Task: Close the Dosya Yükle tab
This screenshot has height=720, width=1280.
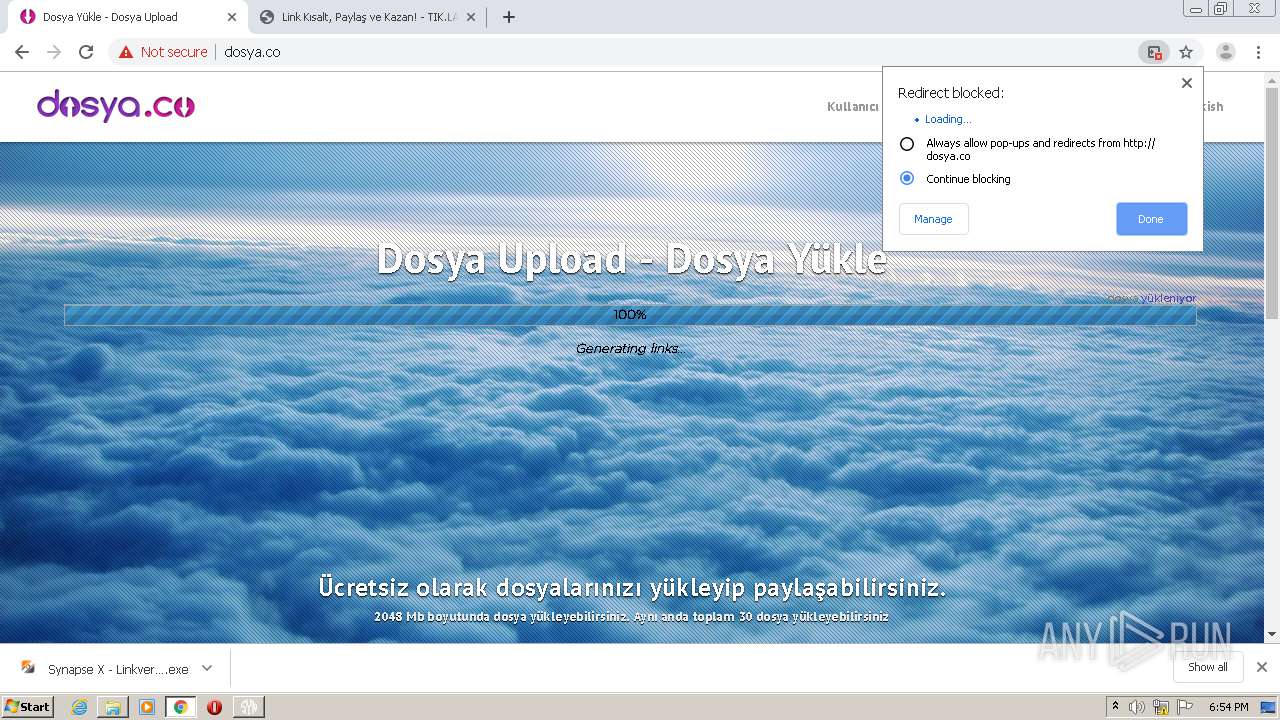Action: tap(231, 17)
